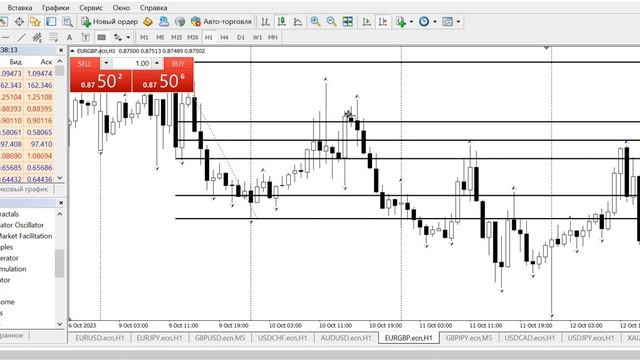Screen dimensions: 640x360
Task: Select the text tool A icon
Action: 69,38
